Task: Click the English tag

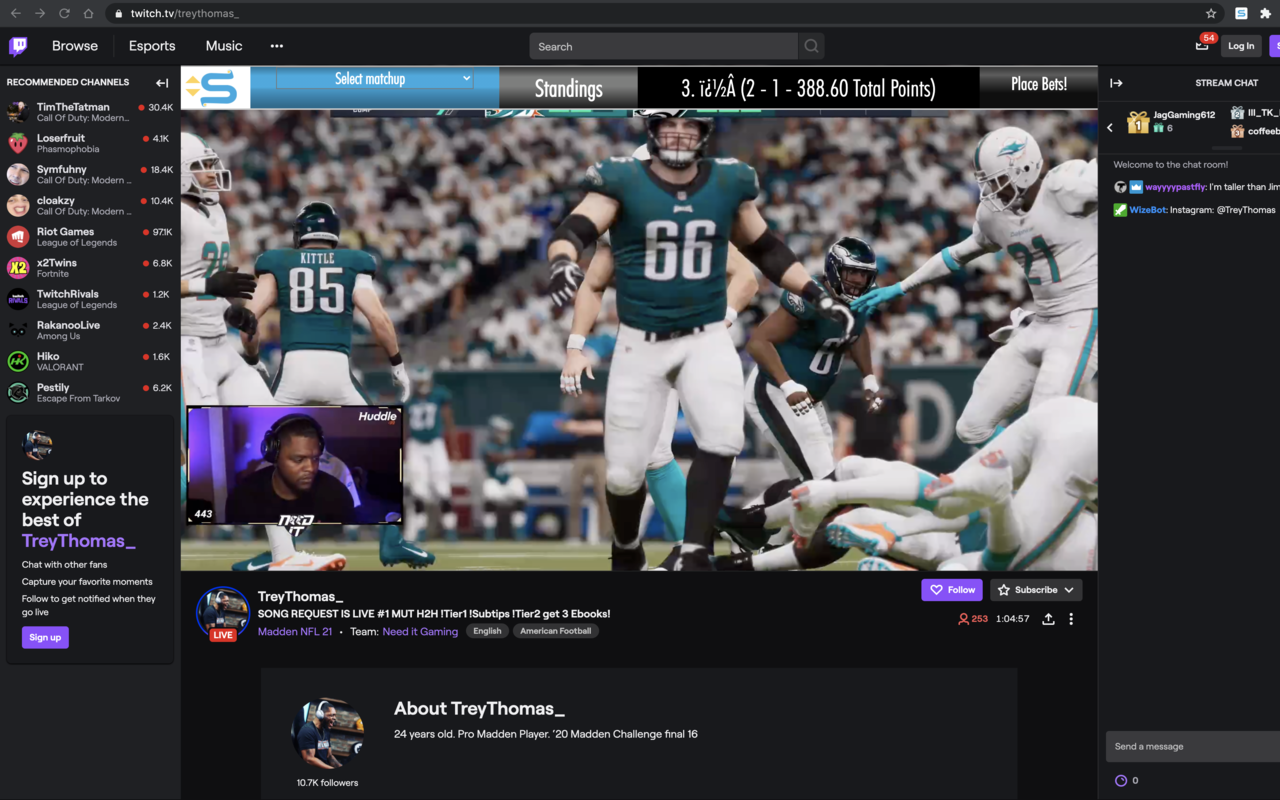Action: [487, 631]
